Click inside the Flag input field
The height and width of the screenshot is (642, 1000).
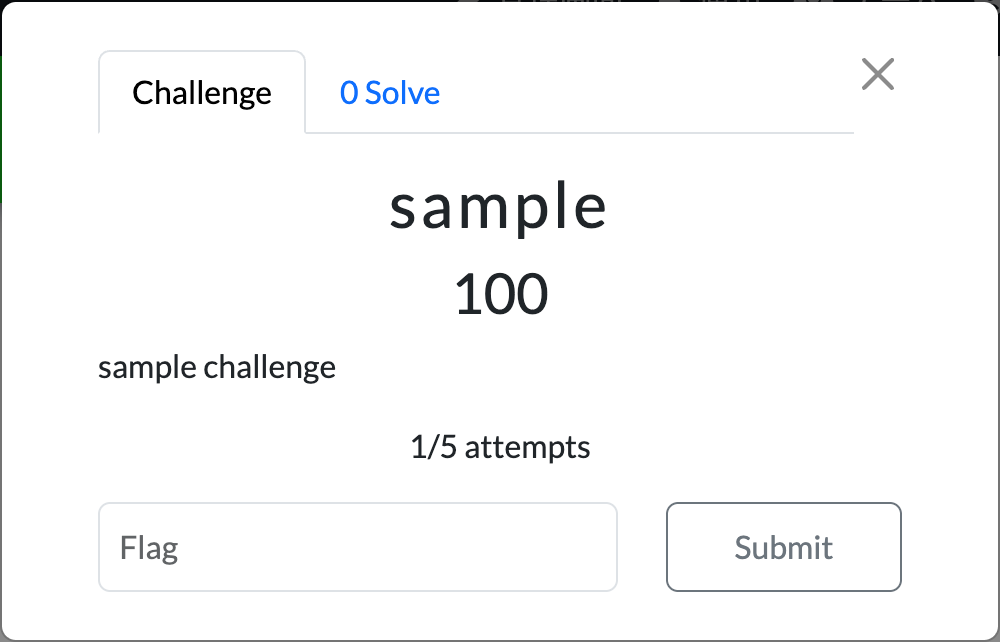pos(357,547)
